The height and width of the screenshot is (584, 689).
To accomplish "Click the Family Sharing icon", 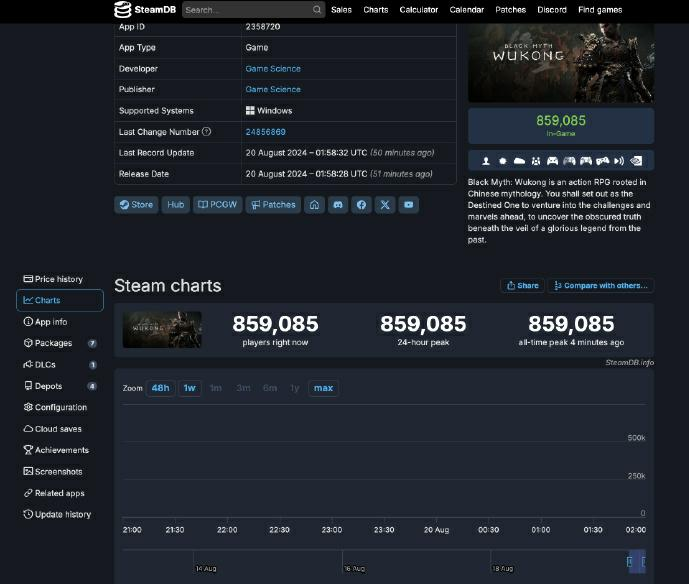I will click(536, 161).
